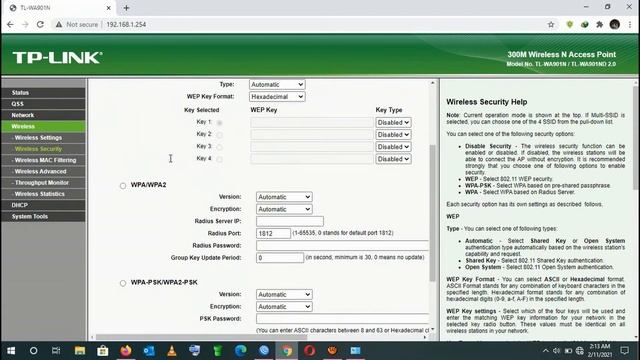Open Microsoft Store from the taskbar
This screenshot has height=360, width=640.
pyautogui.click(x=102, y=351)
